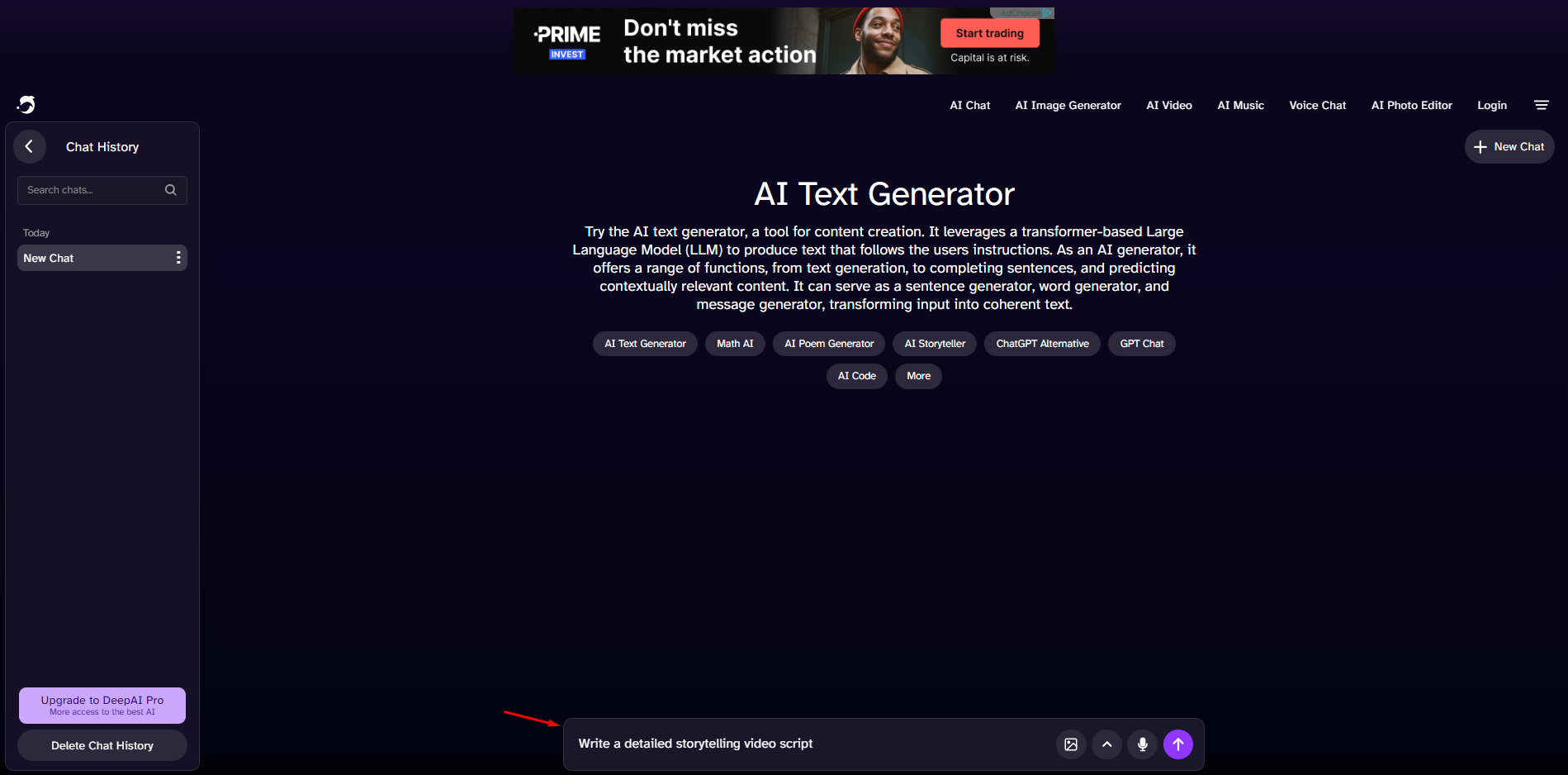The image size is (1568, 775).
Task: Click the DeepAI logo
Action: [27, 104]
